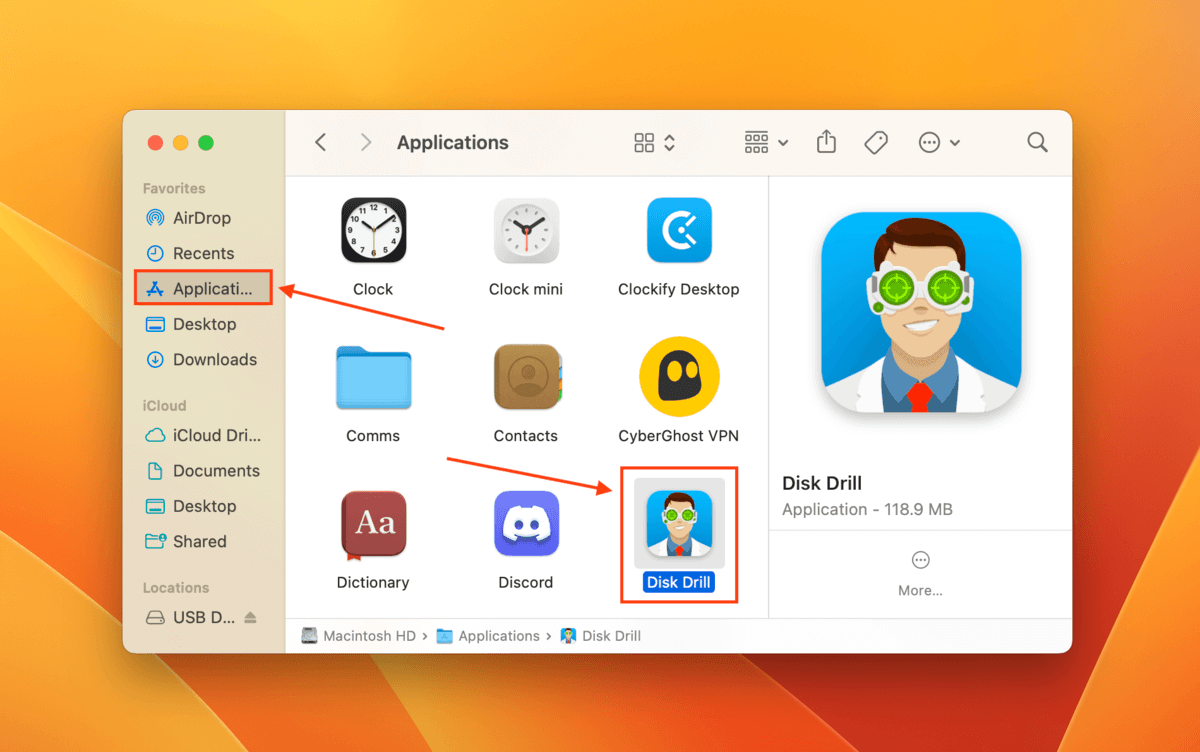The image size is (1200, 752).
Task: Select Desktop under iCloud
Action: point(204,506)
